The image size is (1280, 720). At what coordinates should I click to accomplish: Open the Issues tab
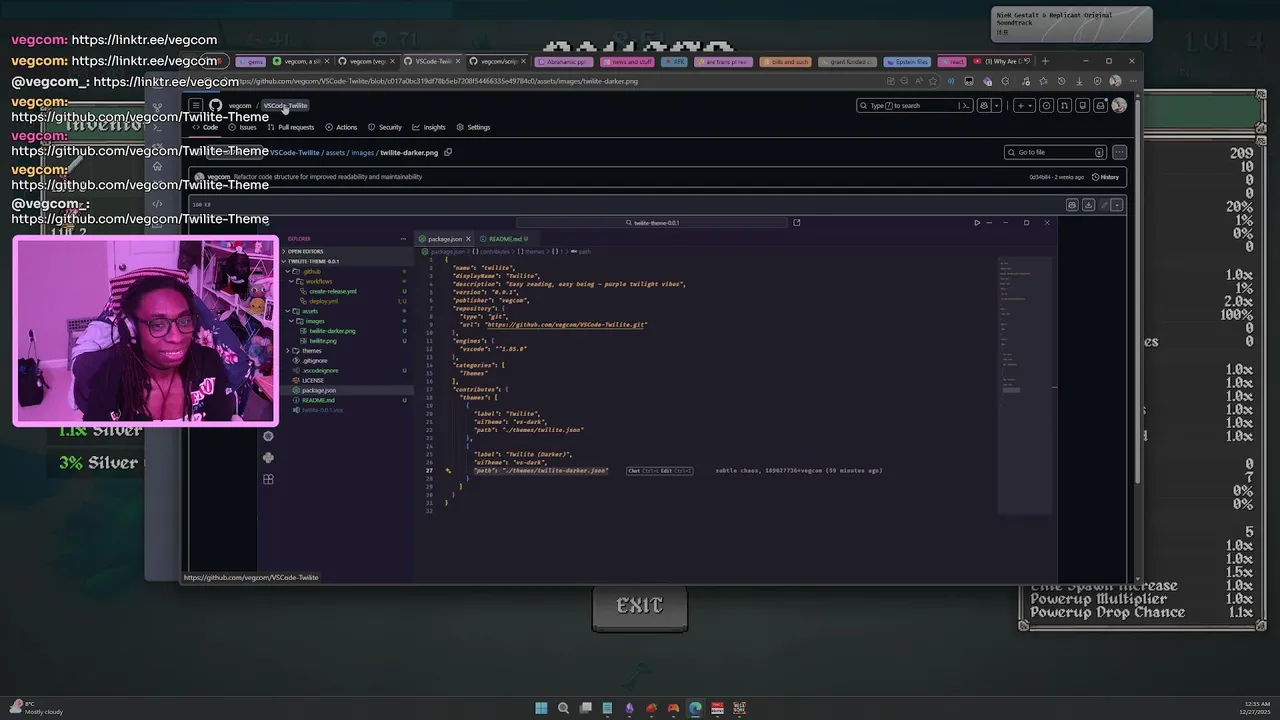(242, 127)
